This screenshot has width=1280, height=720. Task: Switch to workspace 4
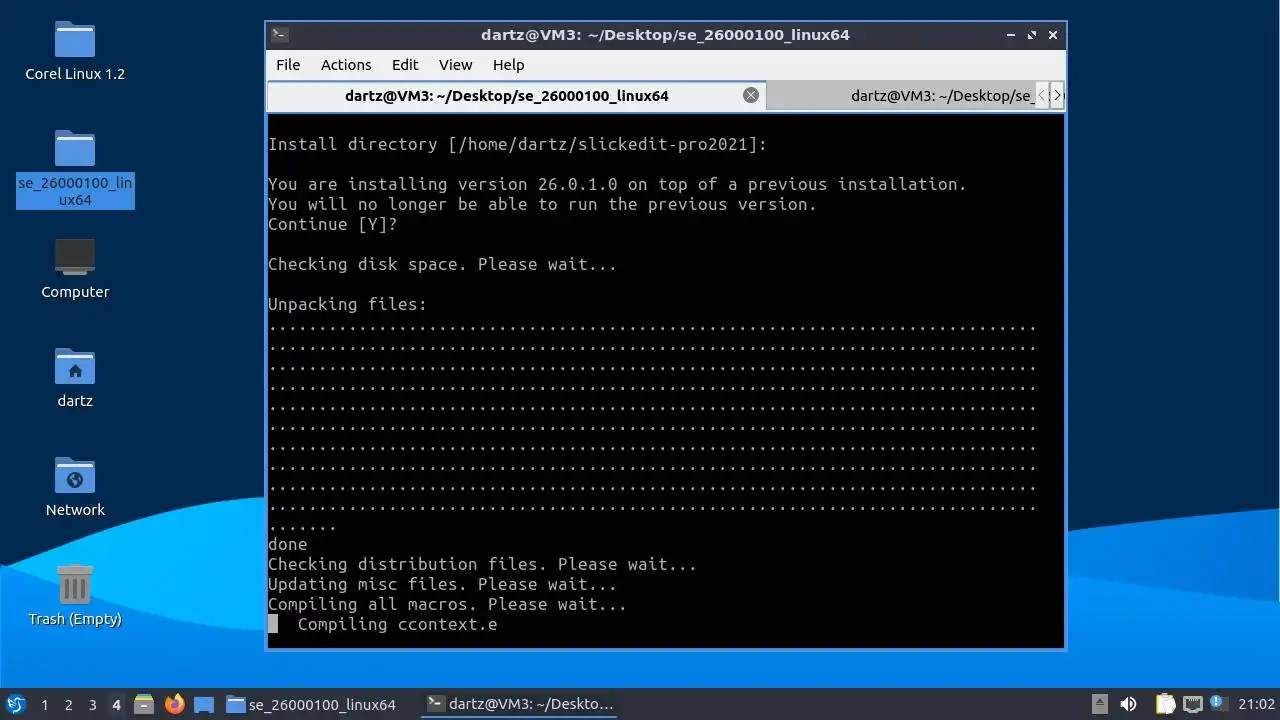116,704
